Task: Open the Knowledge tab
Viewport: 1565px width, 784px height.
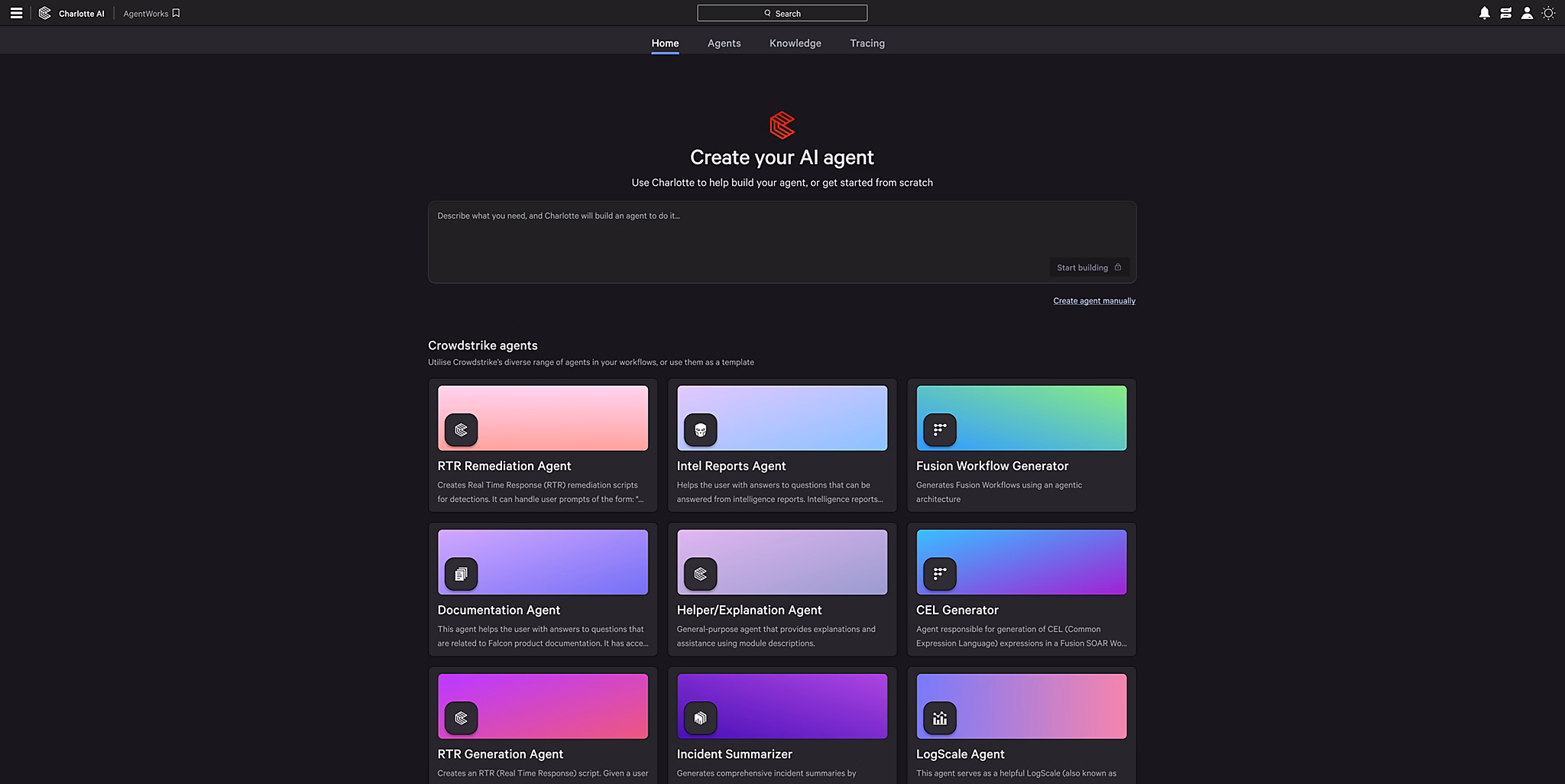Action: (x=795, y=44)
